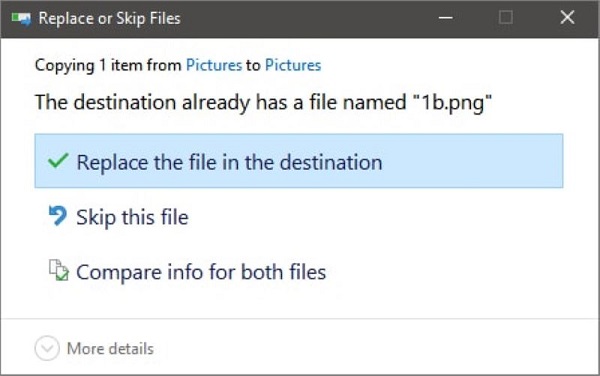Open Compare info for both files
Screen dimensions: 600x376
point(201,272)
